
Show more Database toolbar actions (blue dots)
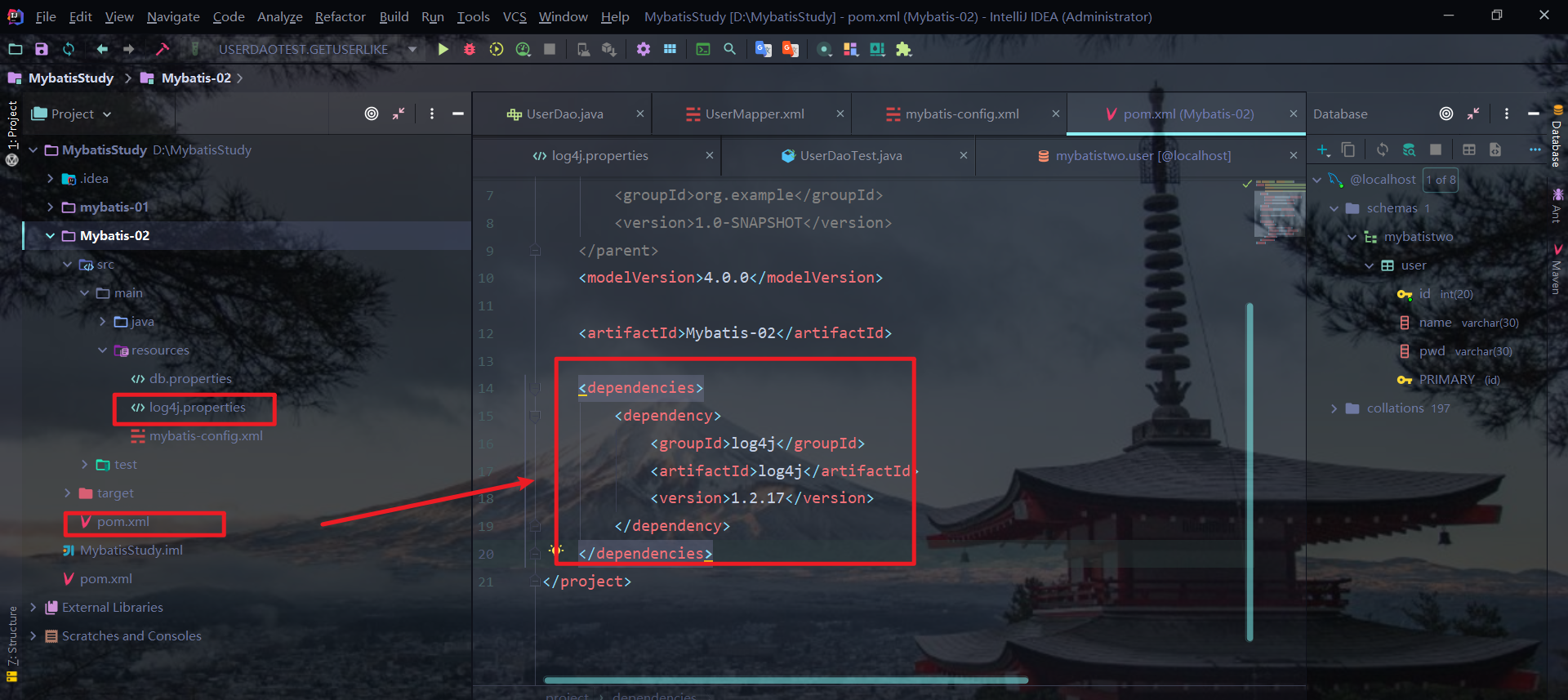1535,149
